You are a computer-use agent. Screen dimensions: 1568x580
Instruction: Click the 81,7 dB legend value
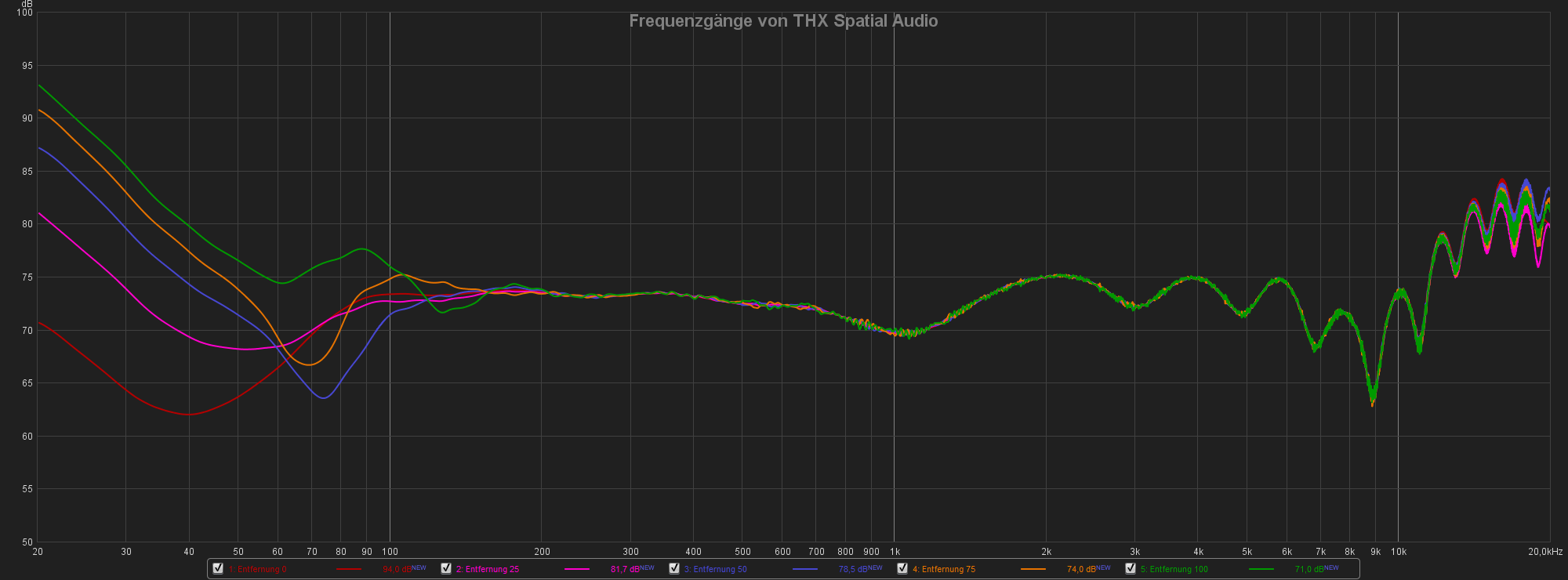point(626,569)
